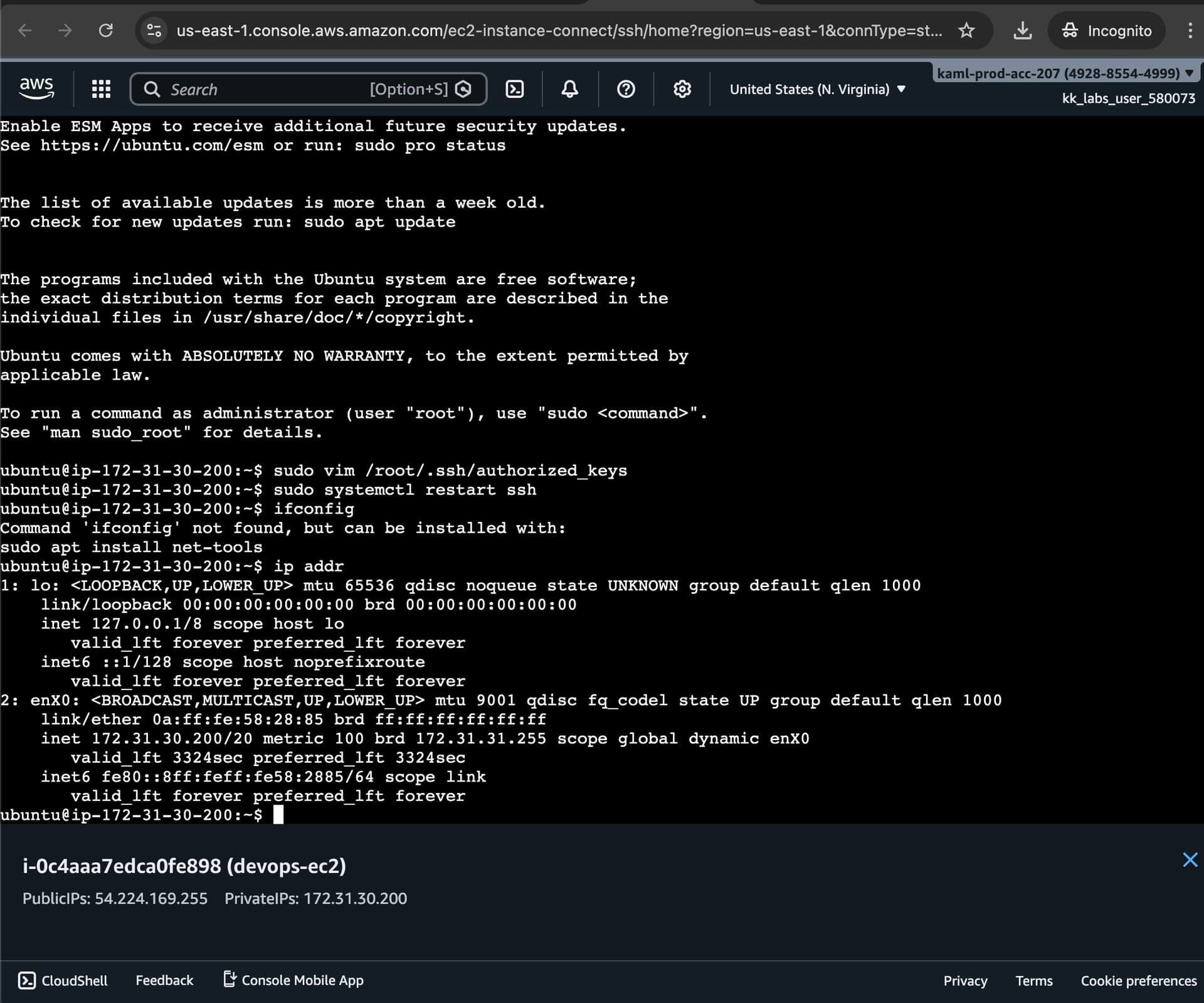Expand the kaml-prod-acc-207 account menu
Screen dimensions: 1204x1003
pos(1064,73)
